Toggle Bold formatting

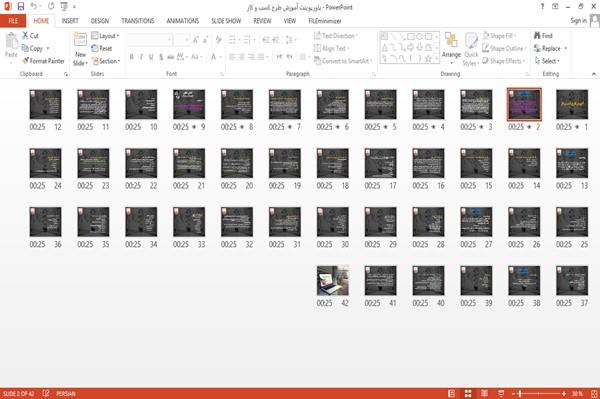(131, 57)
